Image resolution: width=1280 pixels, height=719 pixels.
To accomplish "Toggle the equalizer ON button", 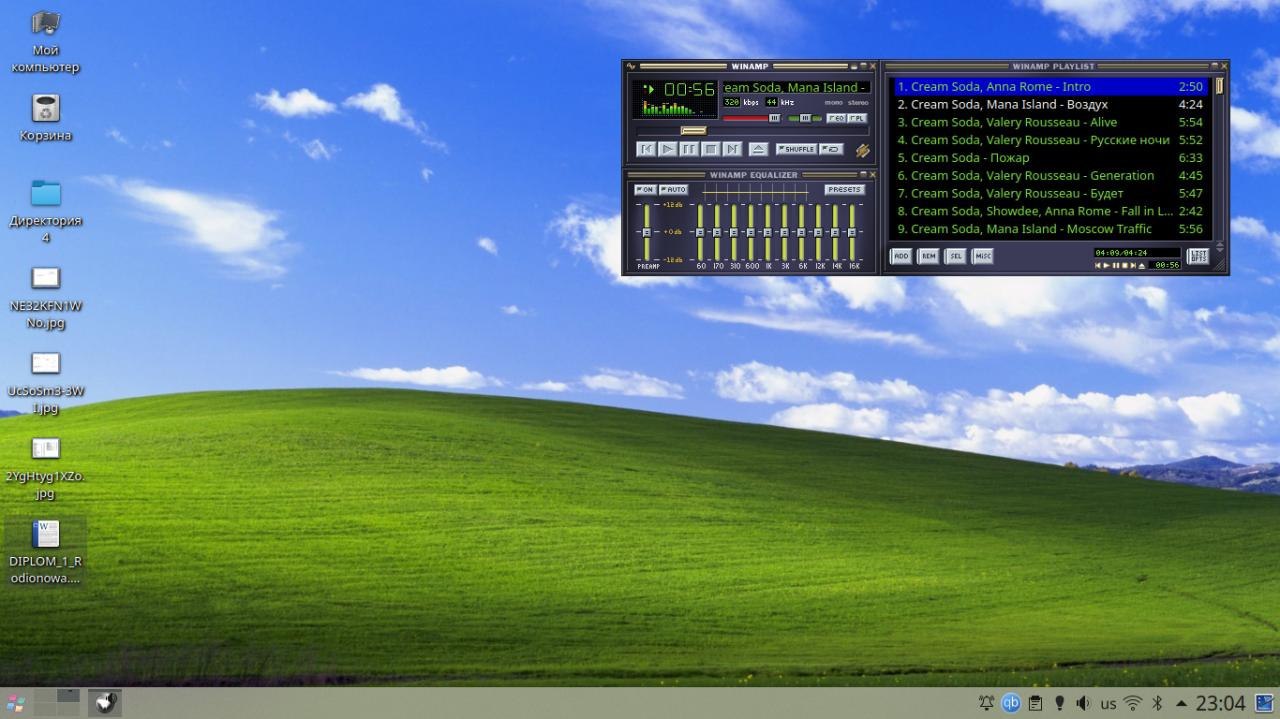I will coord(645,190).
